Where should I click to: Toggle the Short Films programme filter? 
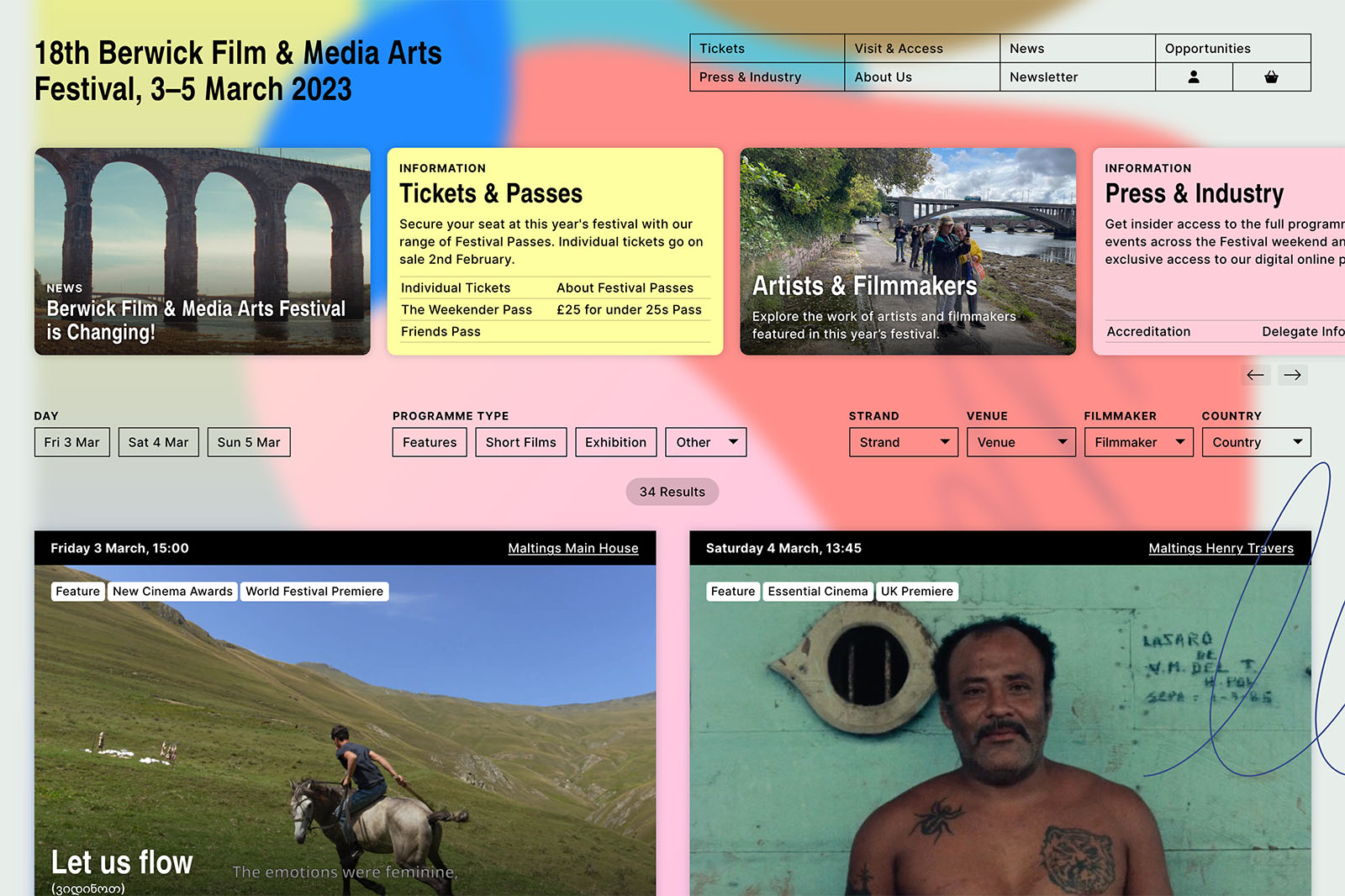[521, 442]
